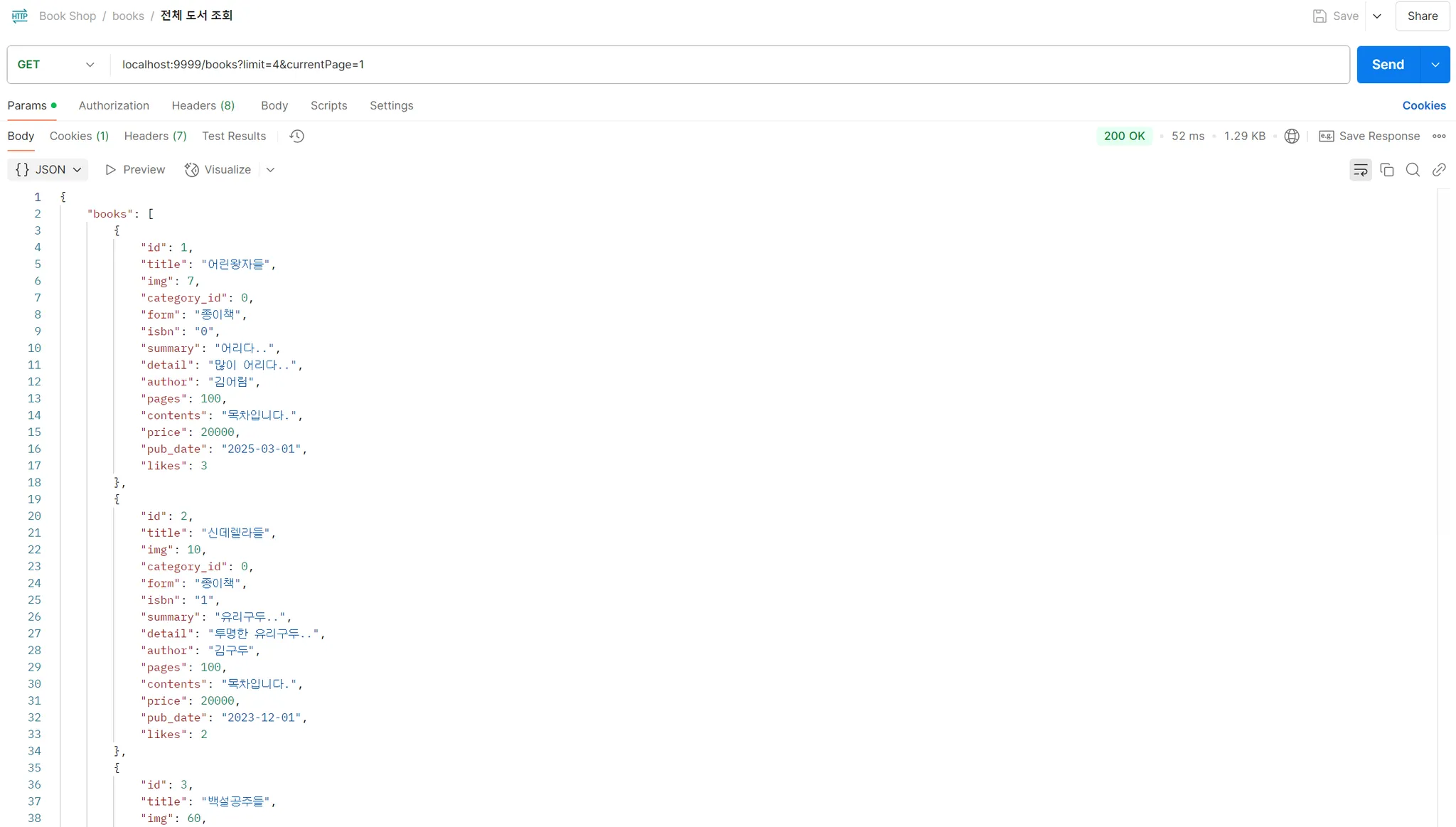Select Visualize for the response
1456x827 pixels.
(218, 169)
